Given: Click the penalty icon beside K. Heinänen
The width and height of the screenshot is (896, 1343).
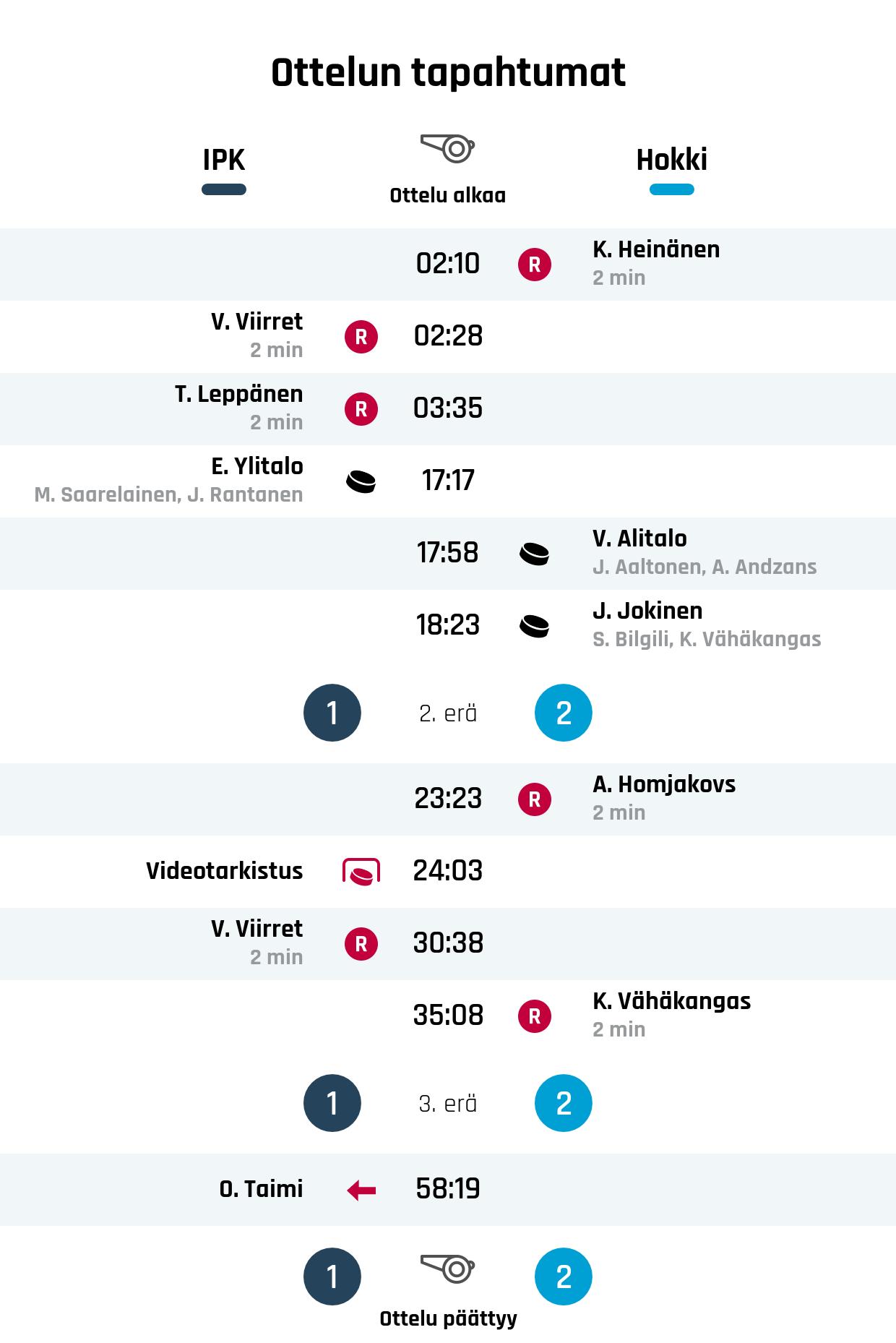Looking at the screenshot, I should [535, 265].
